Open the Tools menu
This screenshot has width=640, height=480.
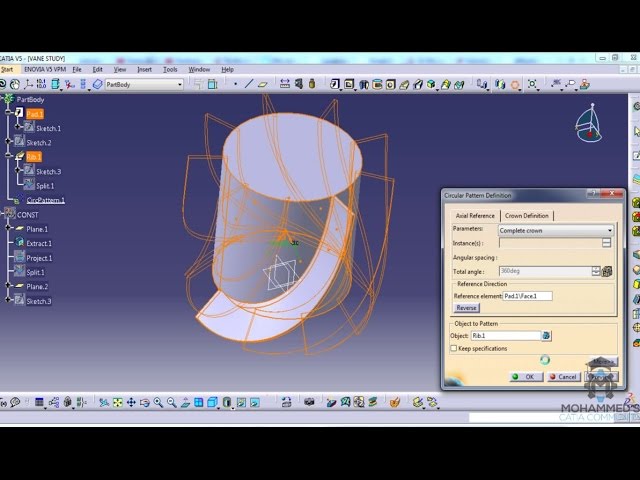tap(170, 70)
